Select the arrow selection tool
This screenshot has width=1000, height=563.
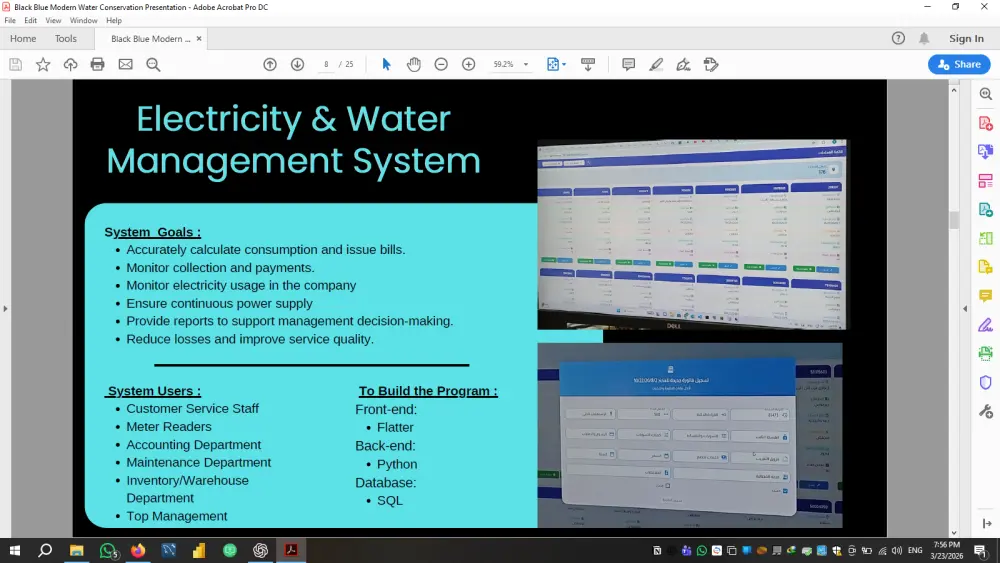[386, 64]
